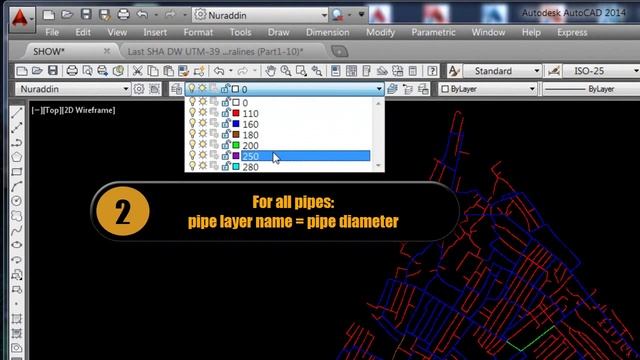
Task: Click the [Top] view control label
Action: click(x=51, y=110)
